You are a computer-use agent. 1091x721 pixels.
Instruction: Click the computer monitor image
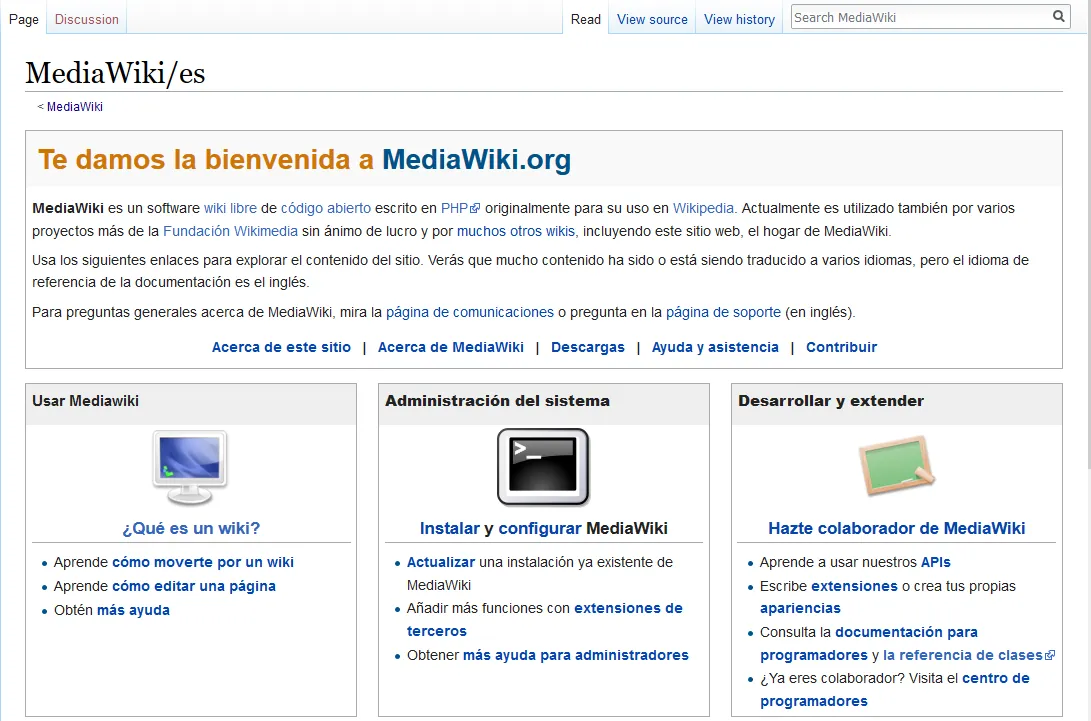pyautogui.click(x=190, y=468)
